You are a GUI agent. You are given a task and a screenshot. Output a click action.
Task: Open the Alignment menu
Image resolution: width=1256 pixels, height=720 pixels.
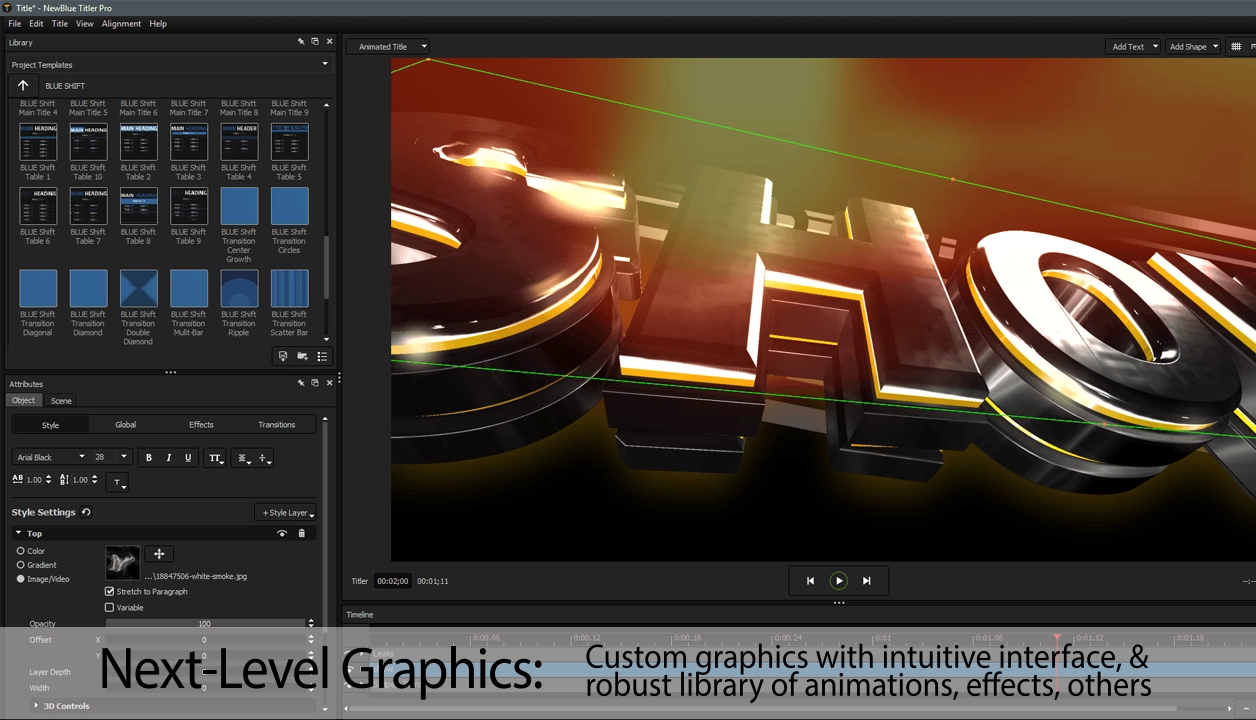121,23
